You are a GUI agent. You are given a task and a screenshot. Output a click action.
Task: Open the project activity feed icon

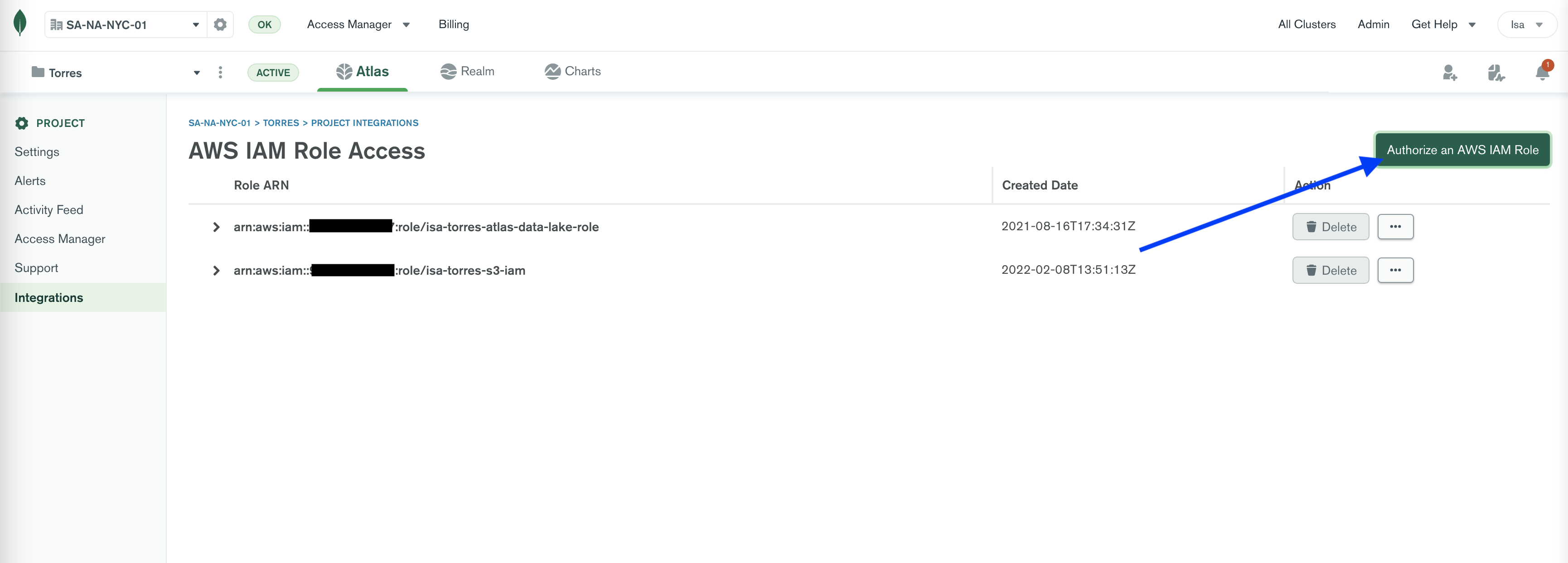tap(1495, 73)
